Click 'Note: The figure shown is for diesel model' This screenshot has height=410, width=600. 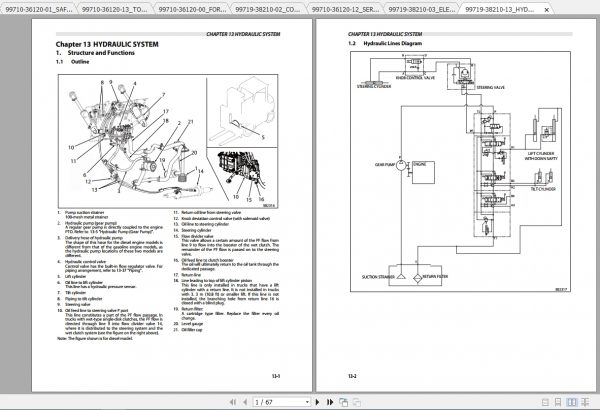click(x=95, y=339)
